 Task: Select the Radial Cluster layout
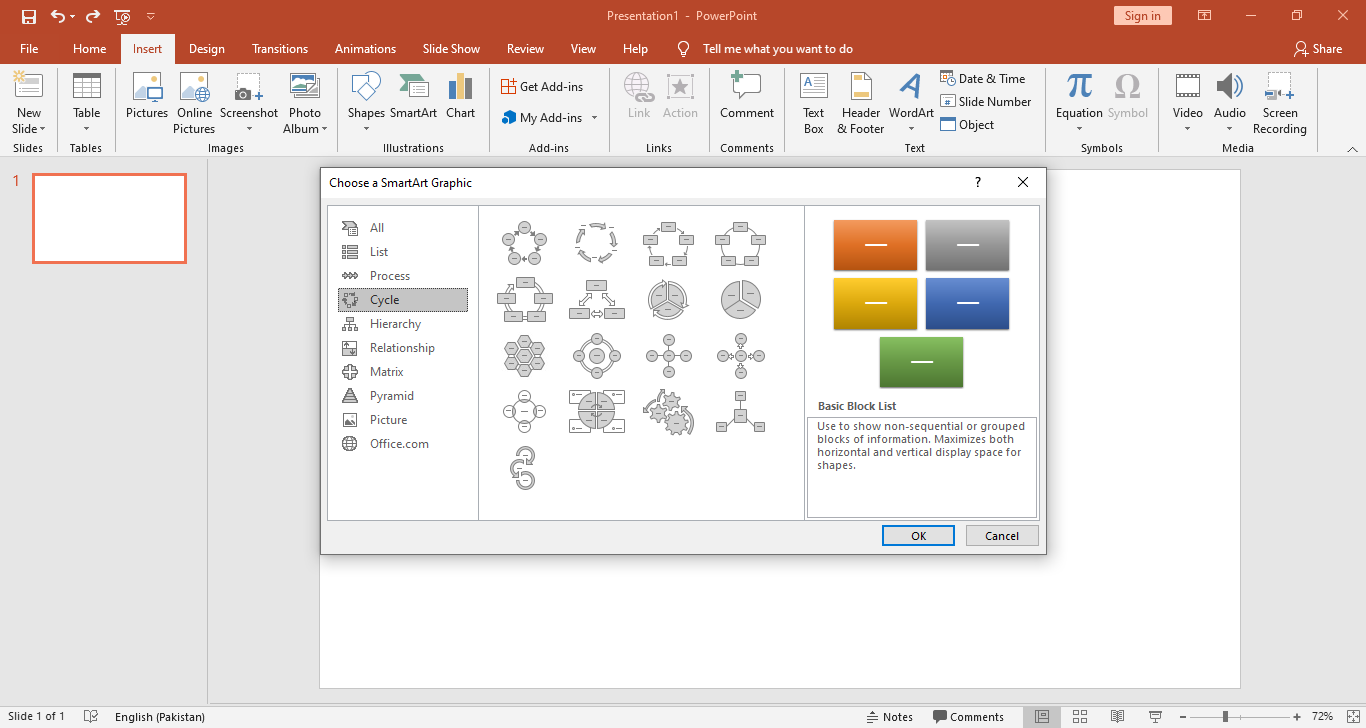point(741,411)
